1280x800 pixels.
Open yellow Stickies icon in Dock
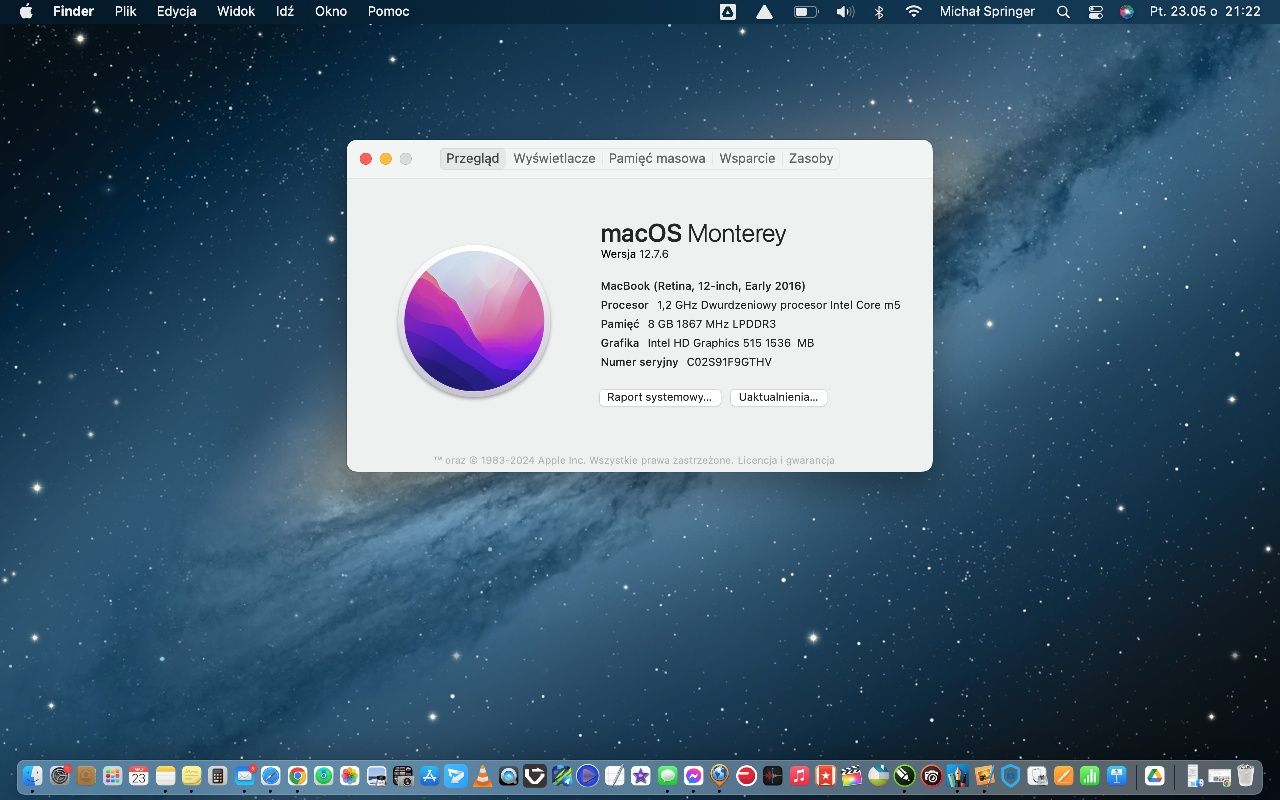tap(191, 775)
